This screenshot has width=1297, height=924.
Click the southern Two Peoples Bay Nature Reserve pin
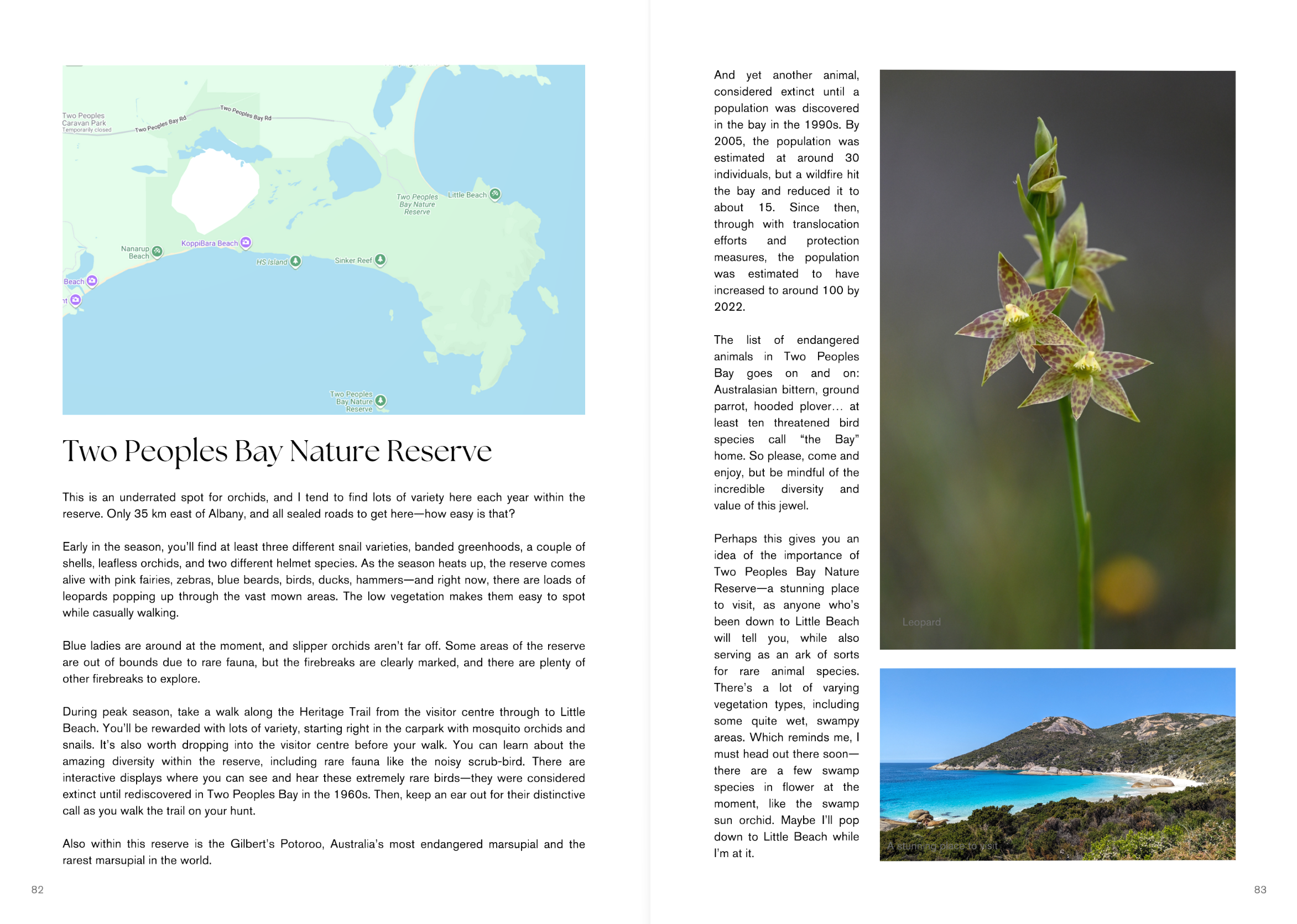click(x=381, y=400)
